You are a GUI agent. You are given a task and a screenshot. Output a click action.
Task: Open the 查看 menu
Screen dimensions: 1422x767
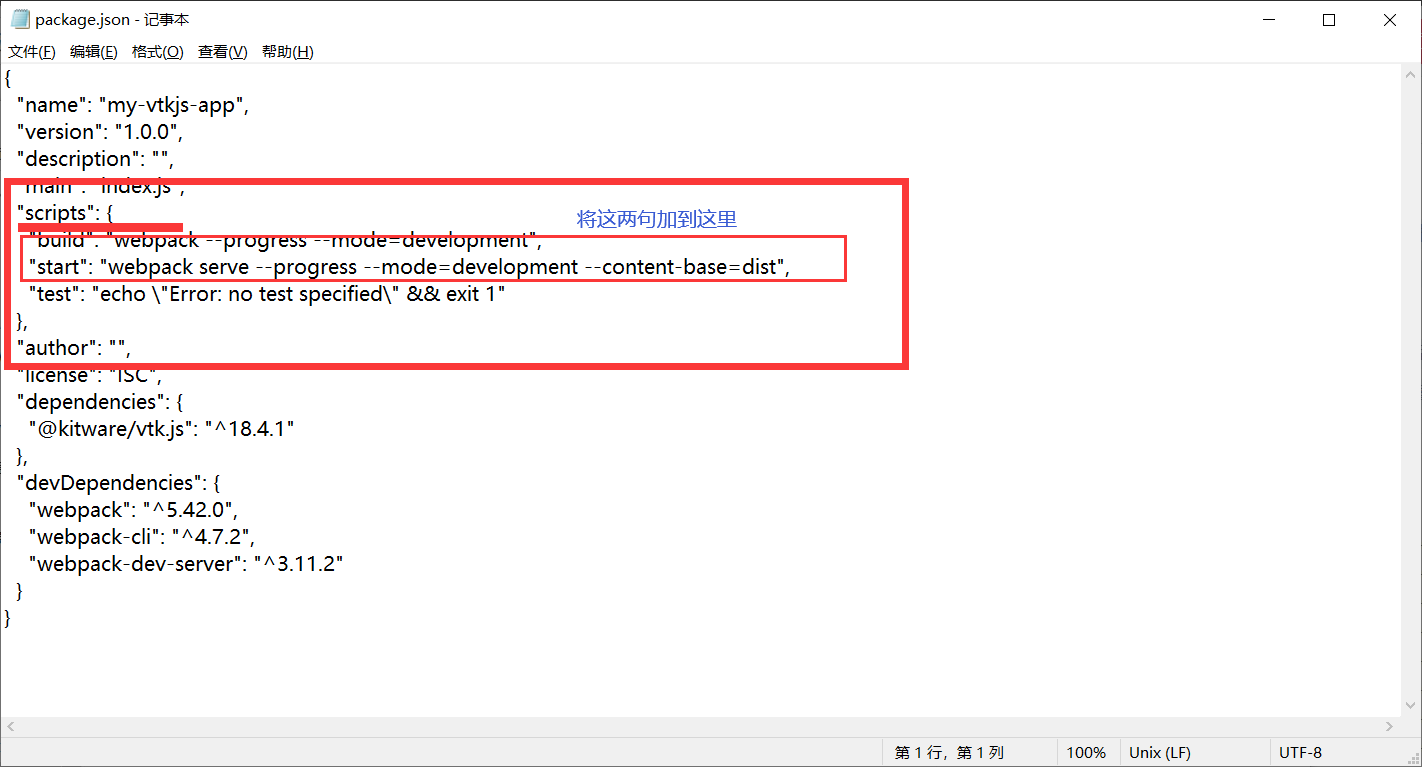222,51
